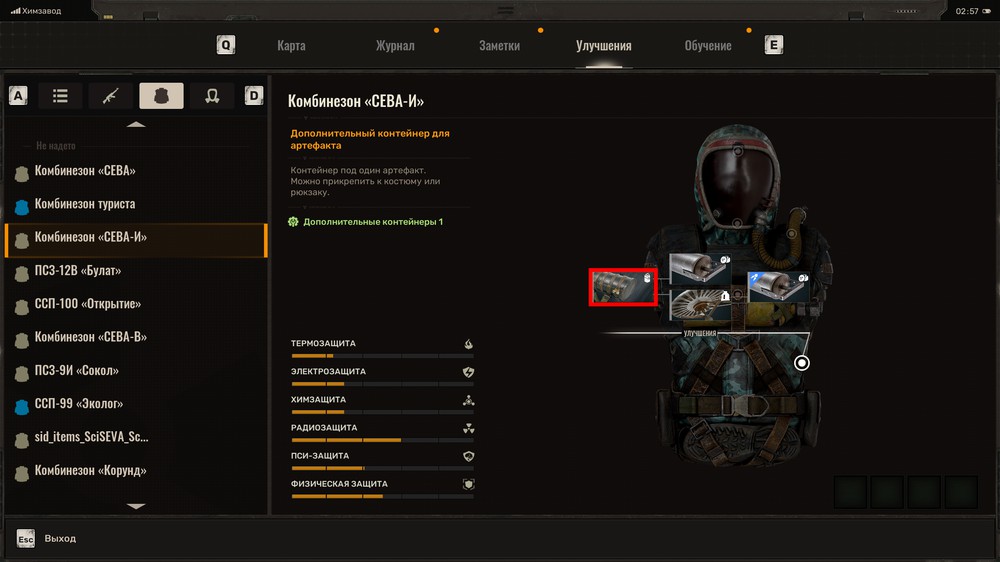This screenshot has height=562, width=1000.
Task: Select the red-highlighted artifact container upgrade
Action: (622, 287)
